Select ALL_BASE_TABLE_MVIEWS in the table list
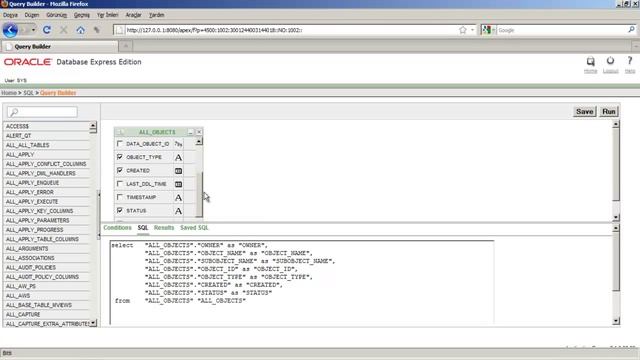Viewport: 640px width, 360px height. (46, 305)
